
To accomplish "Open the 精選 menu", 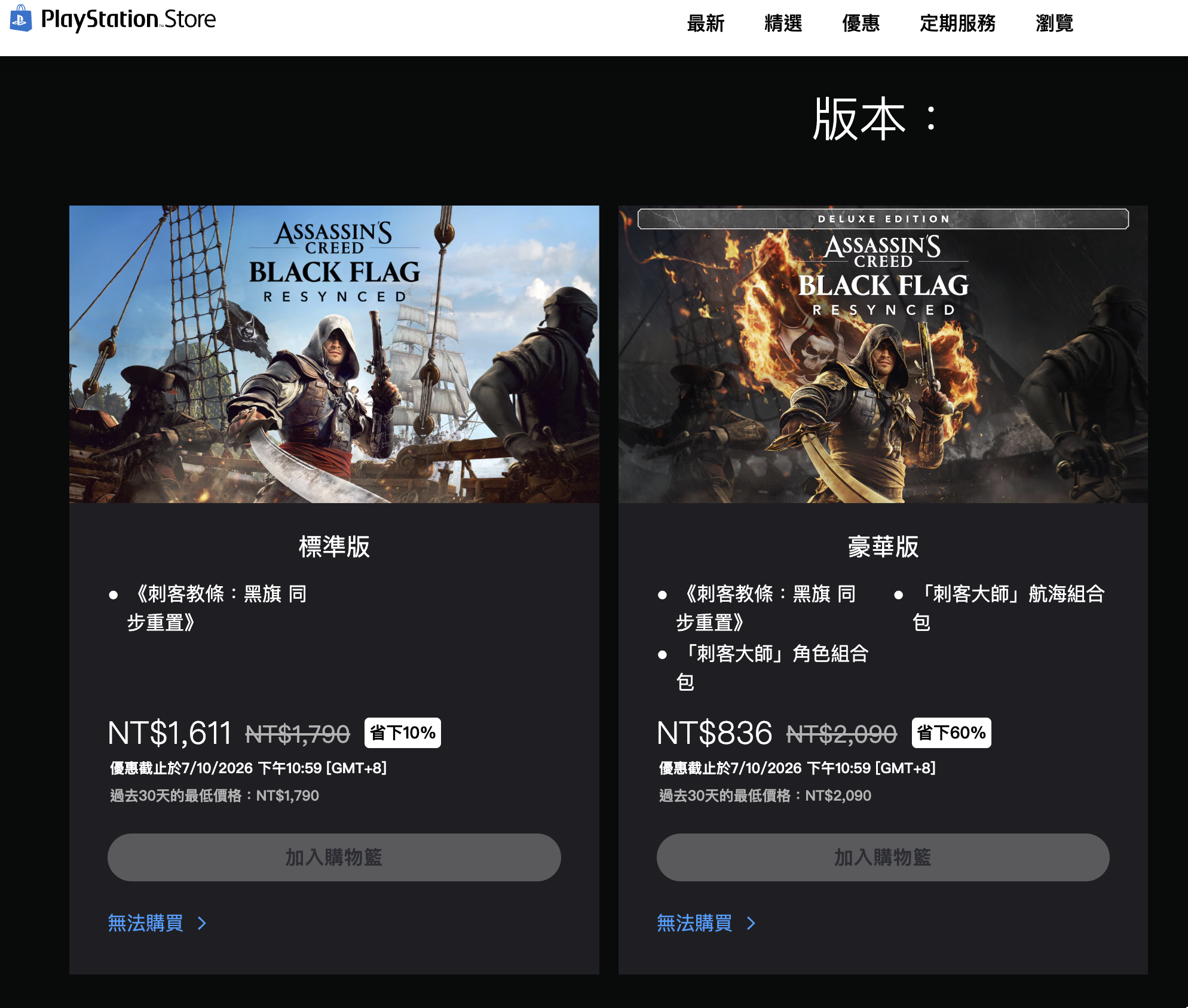I will (x=783, y=23).
